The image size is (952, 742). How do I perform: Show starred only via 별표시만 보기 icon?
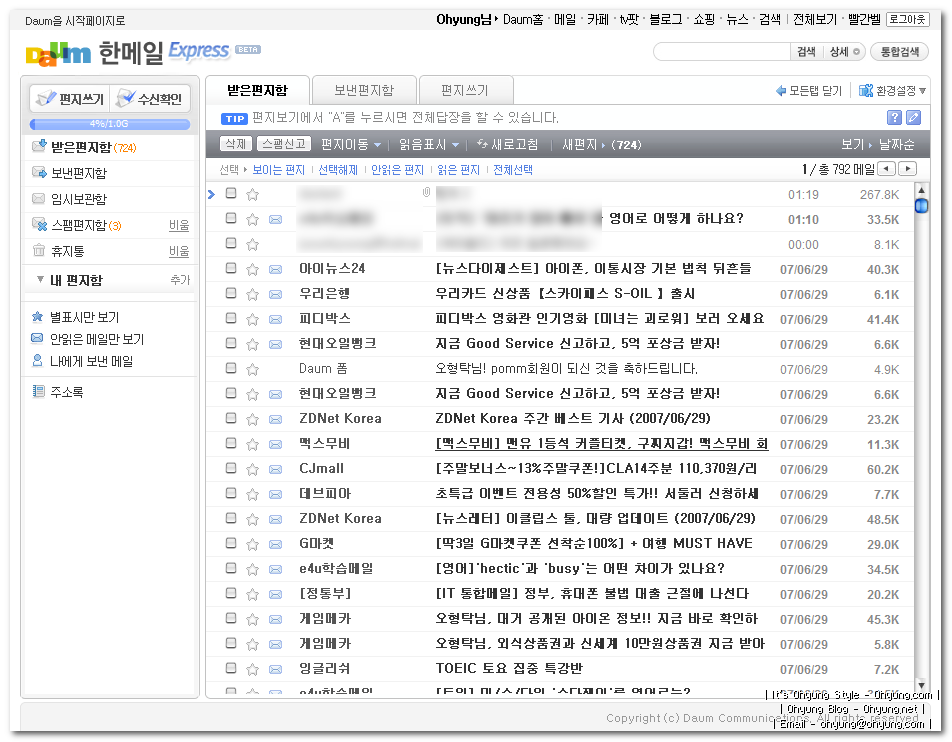tap(38, 316)
